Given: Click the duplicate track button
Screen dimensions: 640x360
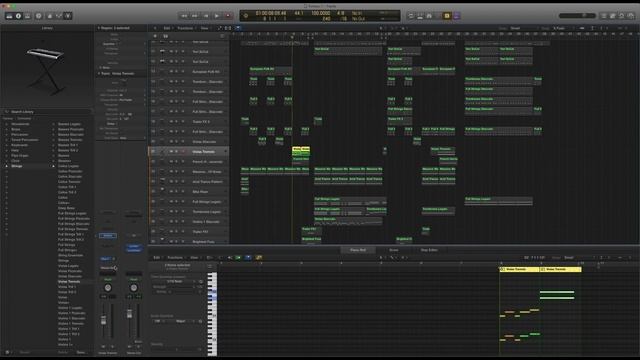Looking at the screenshot, I should tap(165, 36).
